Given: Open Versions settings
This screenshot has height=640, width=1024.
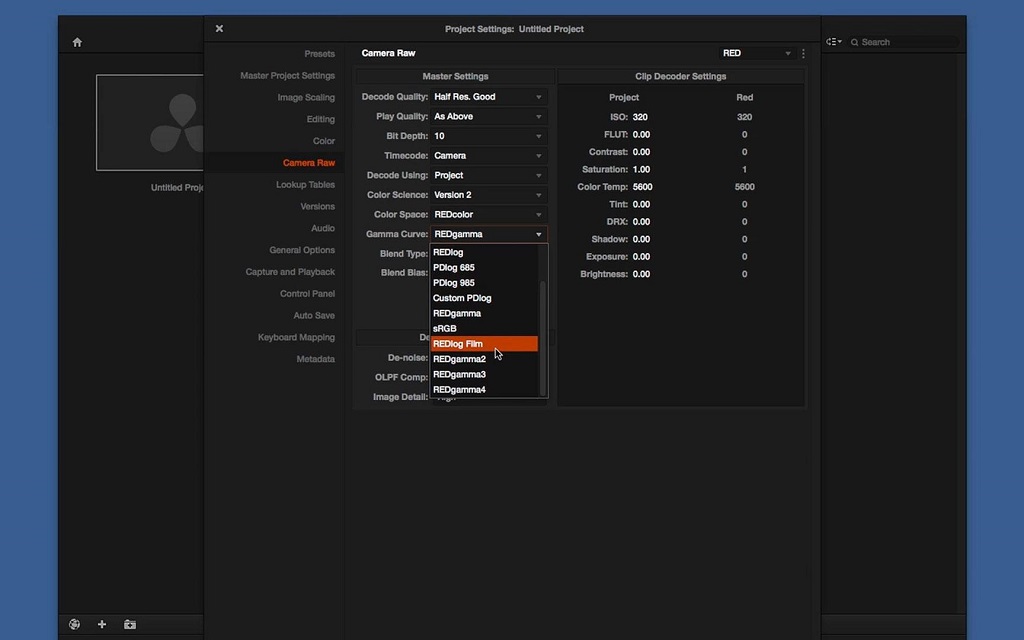Looking at the screenshot, I should pos(317,206).
